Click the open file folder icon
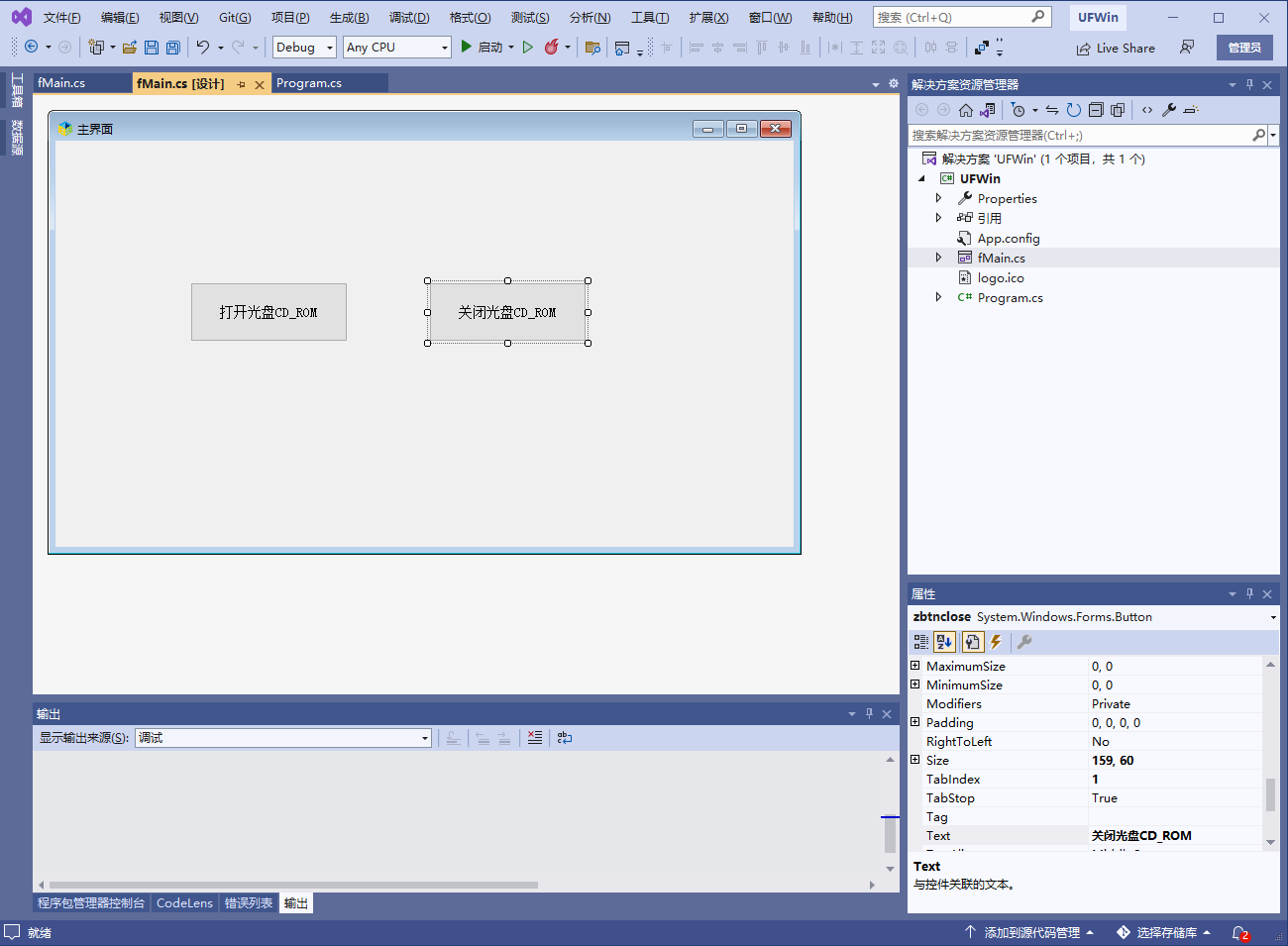This screenshot has width=1288, height=946. [129, 47]
